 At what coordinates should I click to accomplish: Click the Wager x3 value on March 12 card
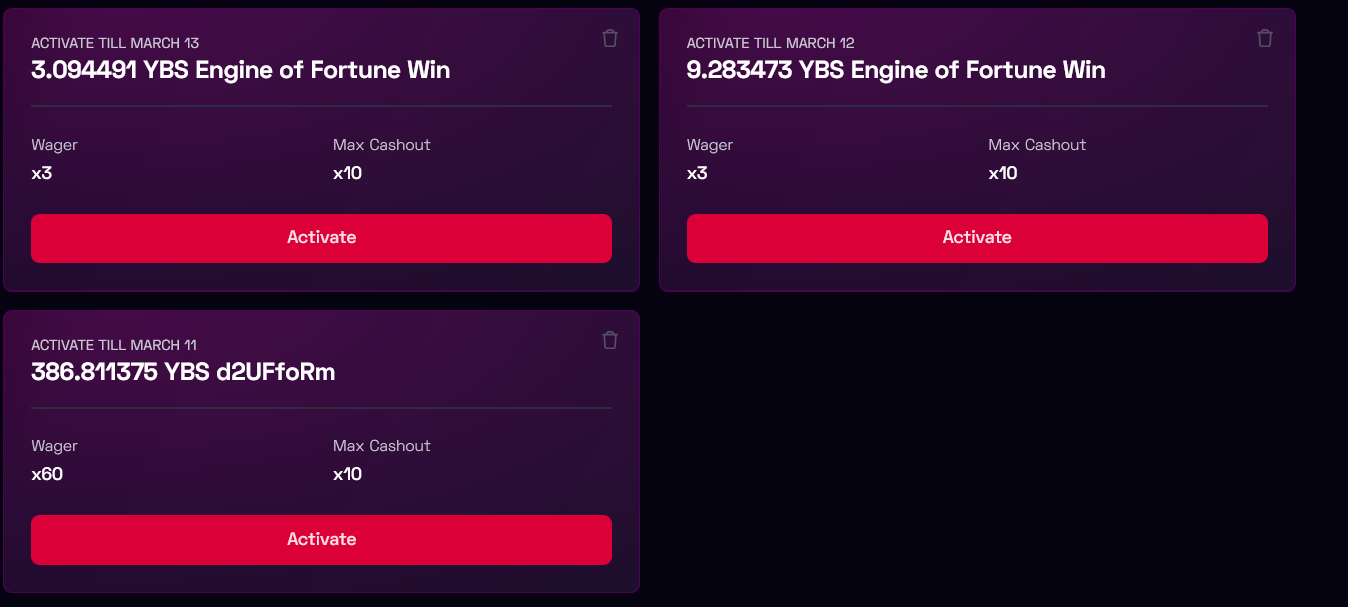coord(697,173)
